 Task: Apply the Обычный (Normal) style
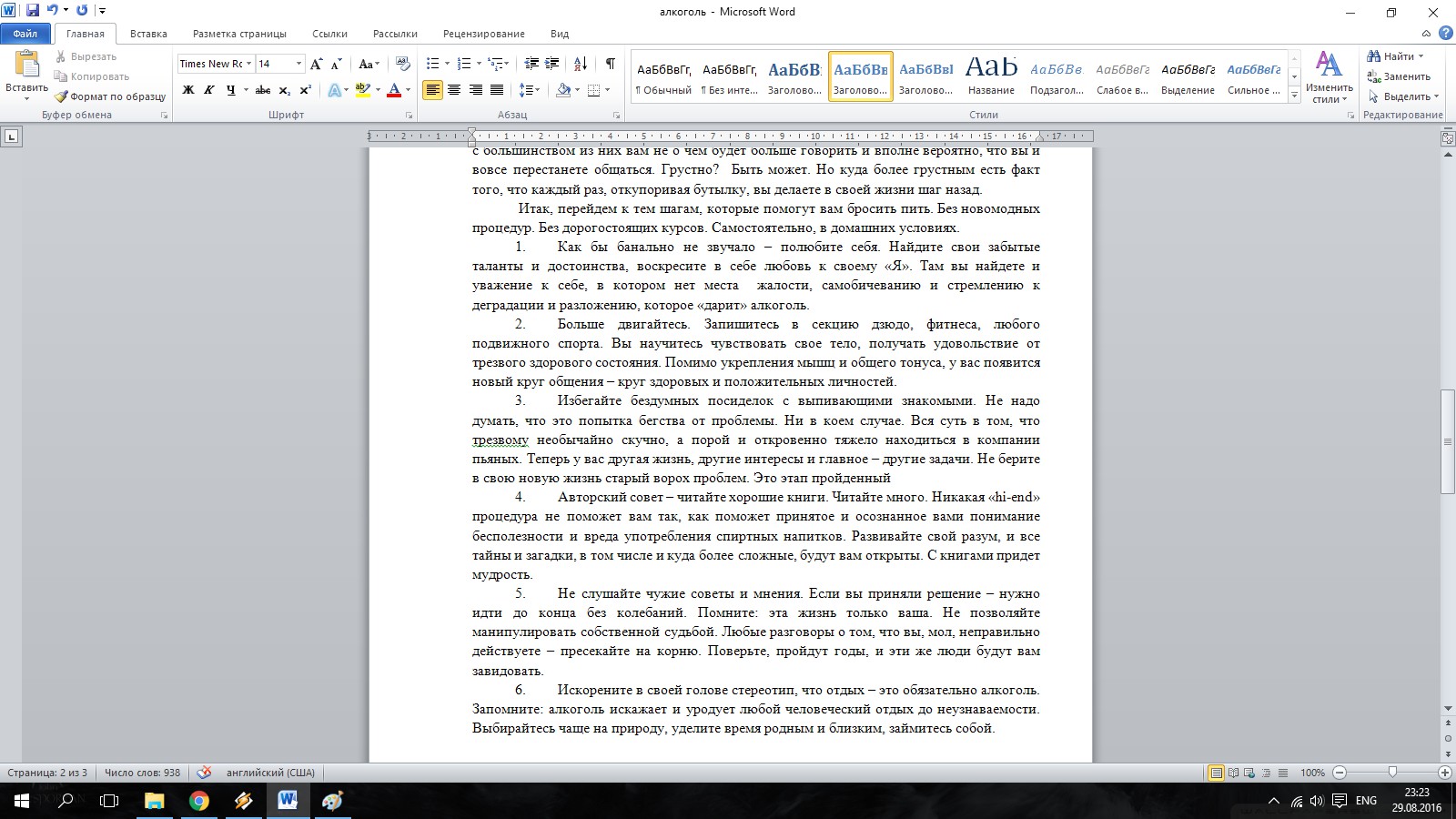663,76
